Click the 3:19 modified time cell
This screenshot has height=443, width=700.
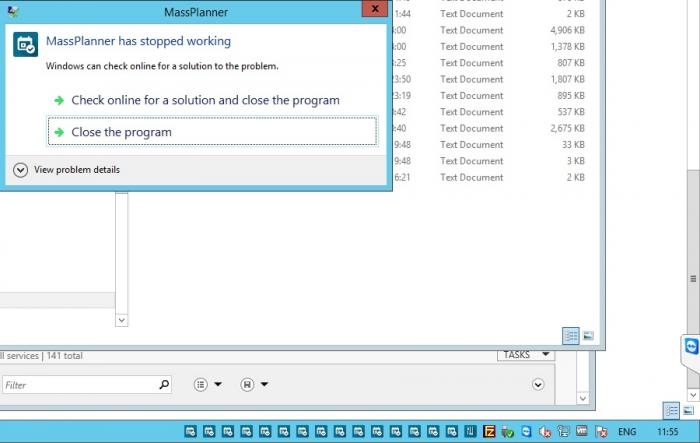click(x=402, y=96)
